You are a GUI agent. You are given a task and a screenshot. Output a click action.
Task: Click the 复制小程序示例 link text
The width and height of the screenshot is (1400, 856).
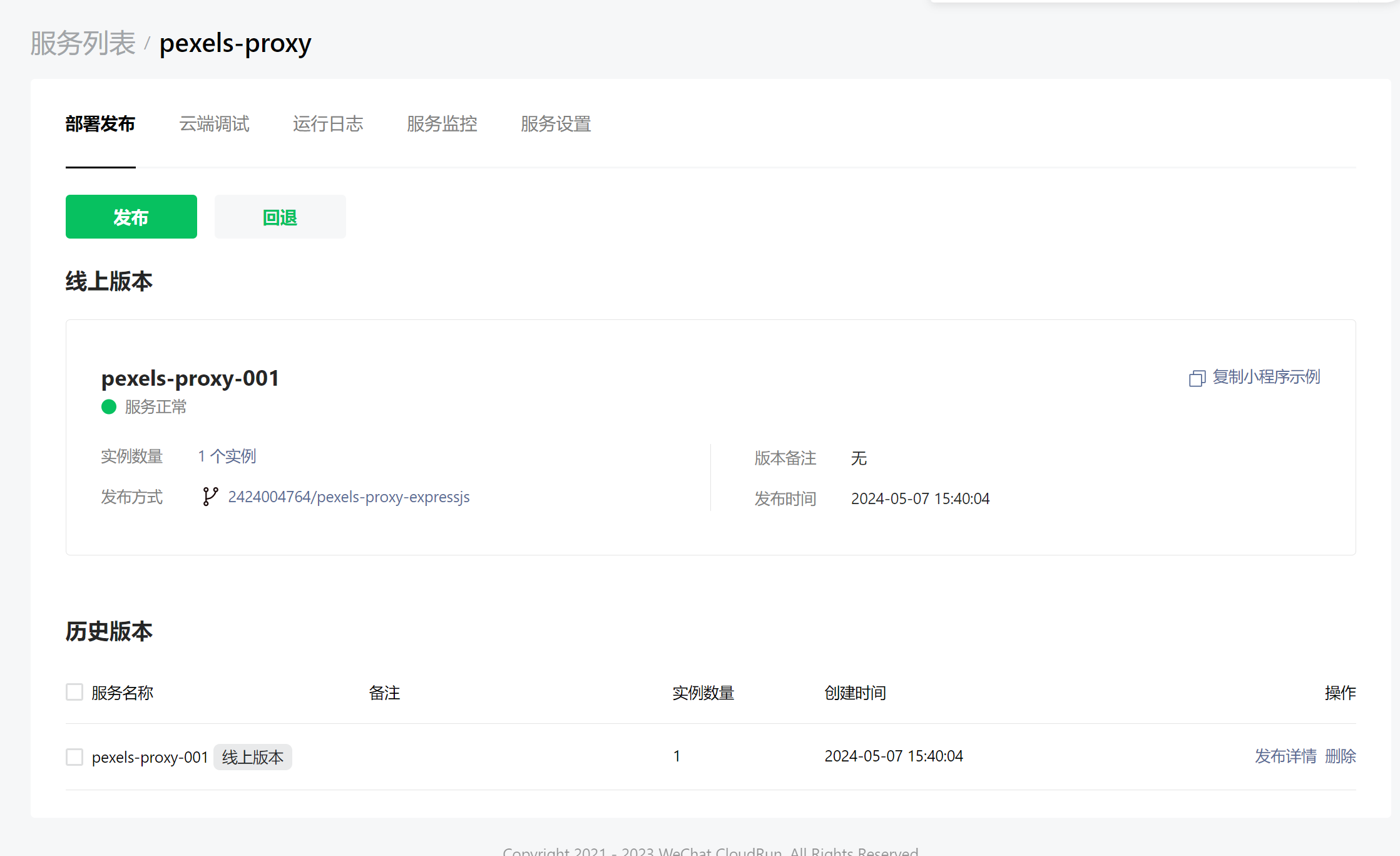click(x=1266, y=377)
